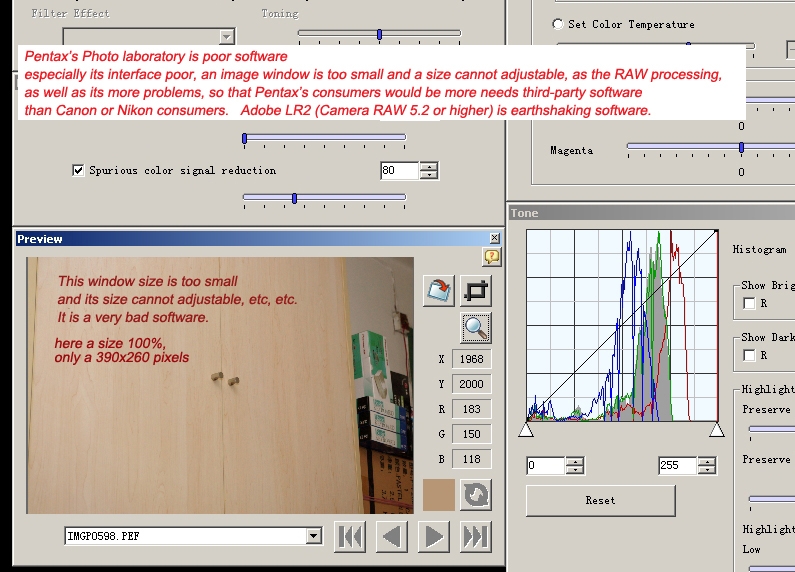Screen dimensions: 795x572
Task: Click the spurious color value field 80
Action: pyautogui.click(x=400, y=170)
